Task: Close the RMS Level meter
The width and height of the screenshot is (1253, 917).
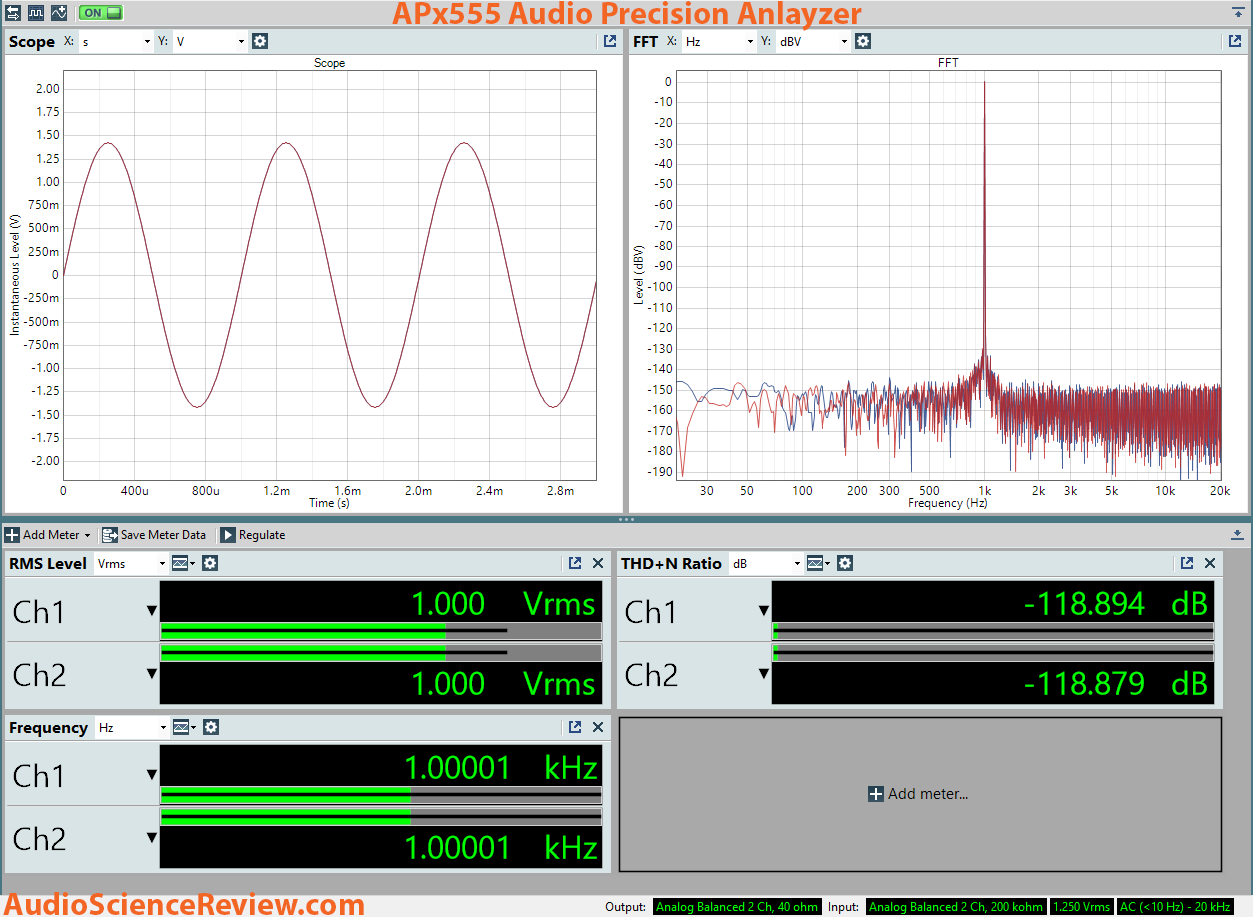Action: coord(598,564)
